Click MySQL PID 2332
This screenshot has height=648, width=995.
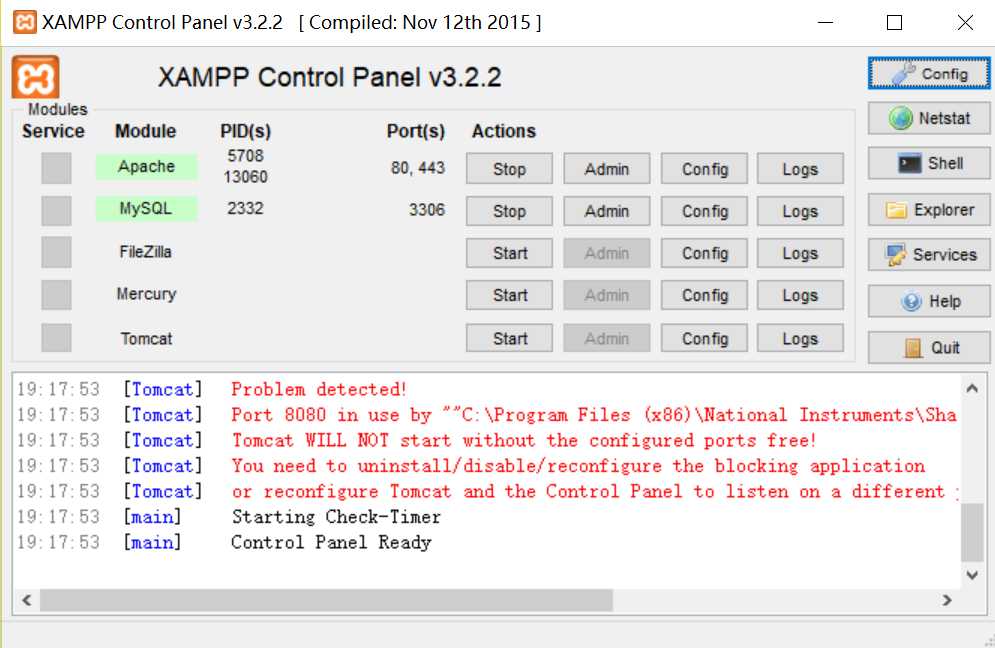[x=245, y=208]
